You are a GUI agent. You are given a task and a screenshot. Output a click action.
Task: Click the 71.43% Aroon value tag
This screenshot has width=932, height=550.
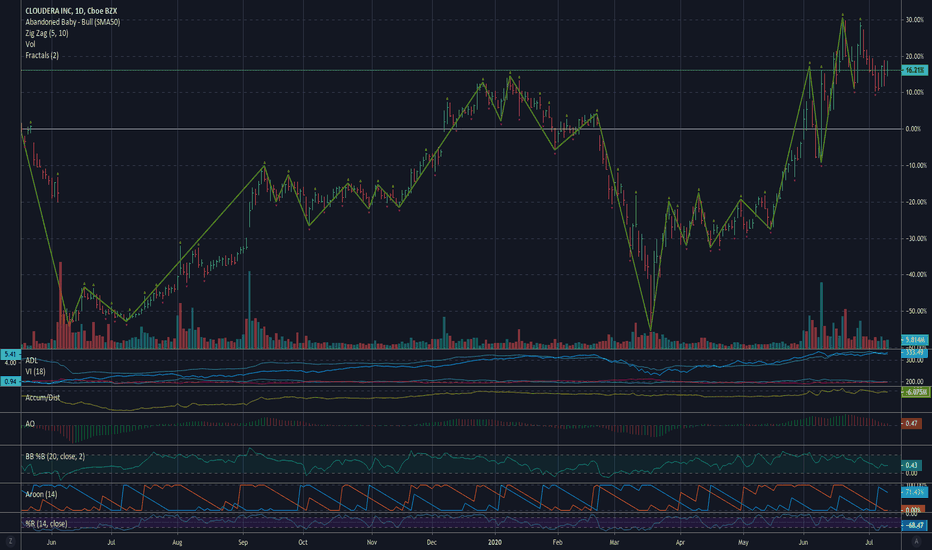pyautogui.click(x=913, y=492)
